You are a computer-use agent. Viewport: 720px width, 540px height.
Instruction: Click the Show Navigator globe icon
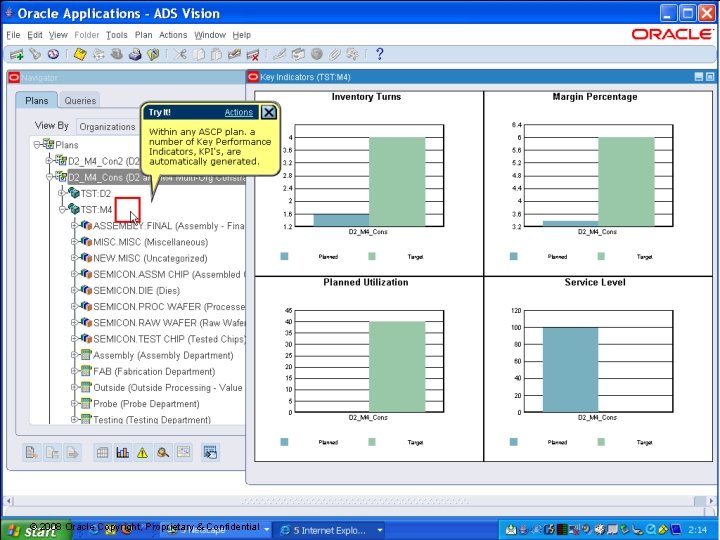pyautogui.click(x=53, y=54)
